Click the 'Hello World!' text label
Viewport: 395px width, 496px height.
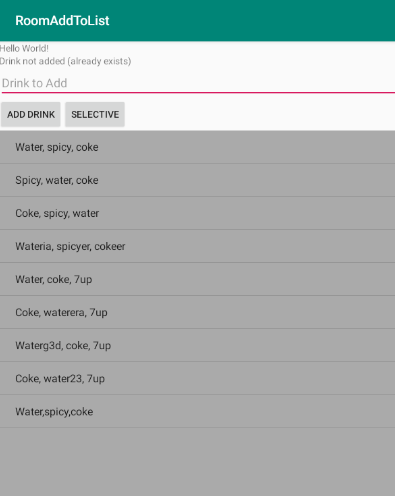click(24, 48)
